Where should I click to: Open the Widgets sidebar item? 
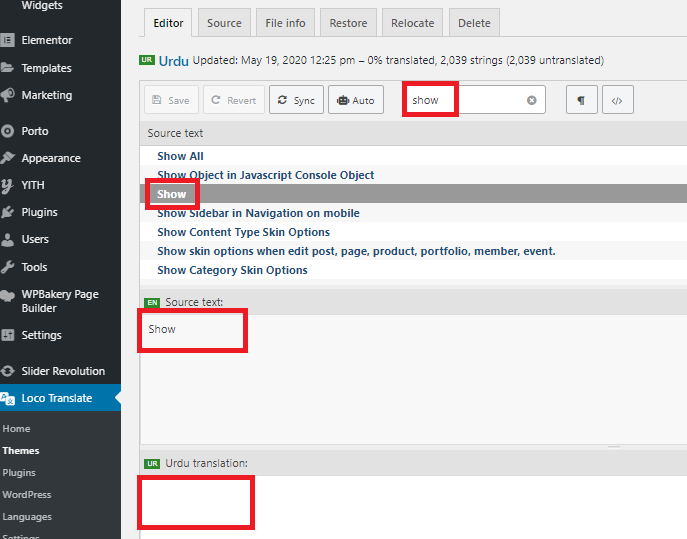click(42, 5)
